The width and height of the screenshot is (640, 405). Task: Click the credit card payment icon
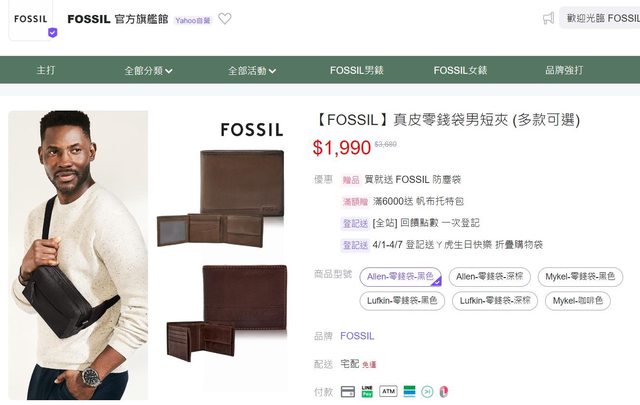[x=348, y=391]
